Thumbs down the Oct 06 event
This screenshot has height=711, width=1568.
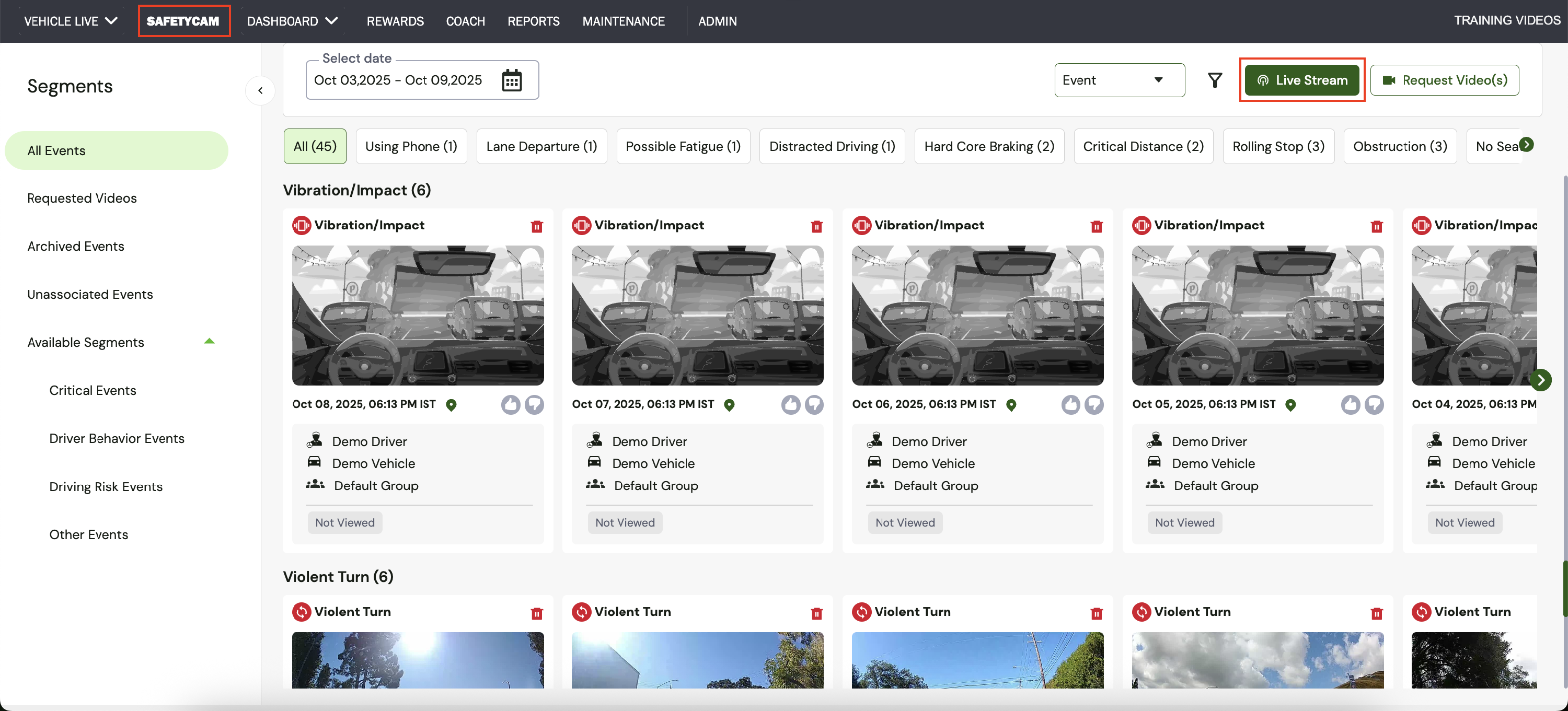coord(1094,404)
